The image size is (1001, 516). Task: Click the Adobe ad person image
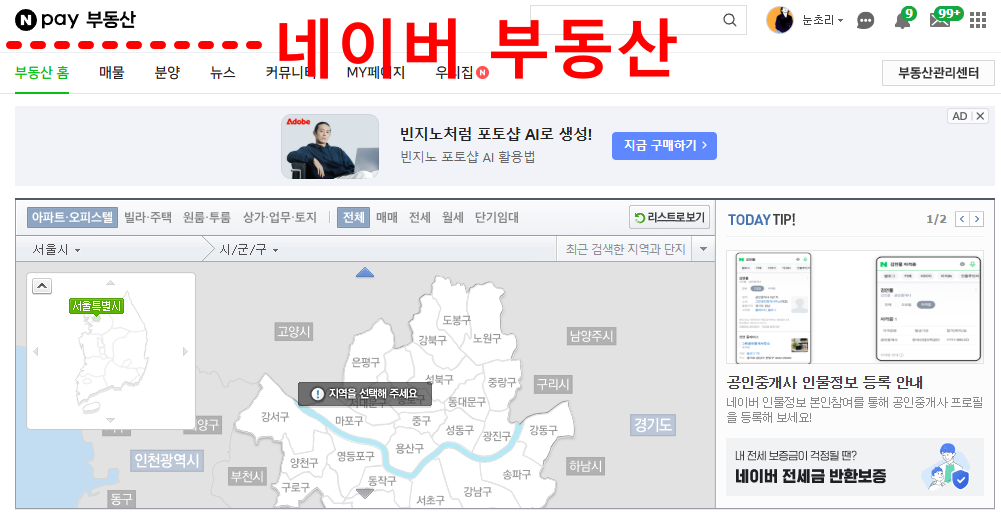click(x=330, y=146)
